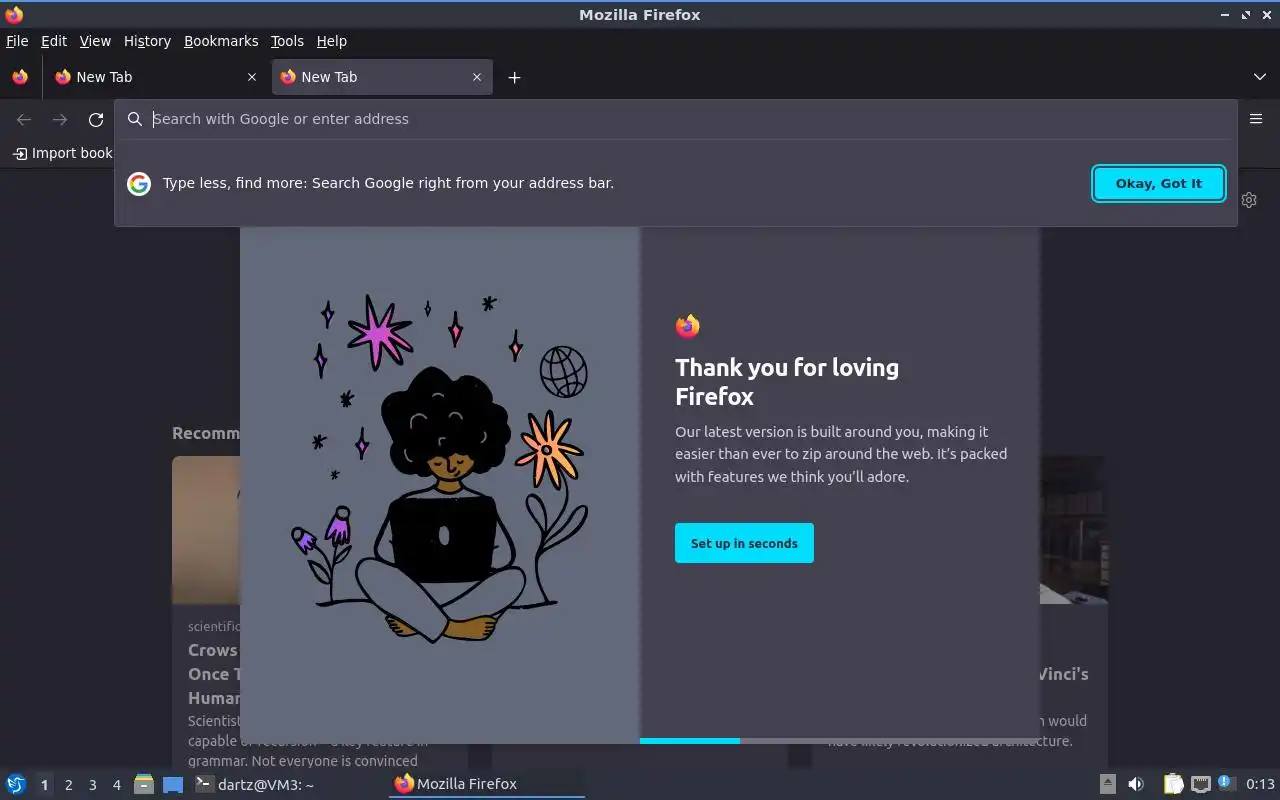Click the show desktop taskbar icon
The height and width of the screenshot is (800, 1280).
pos(173,785)
